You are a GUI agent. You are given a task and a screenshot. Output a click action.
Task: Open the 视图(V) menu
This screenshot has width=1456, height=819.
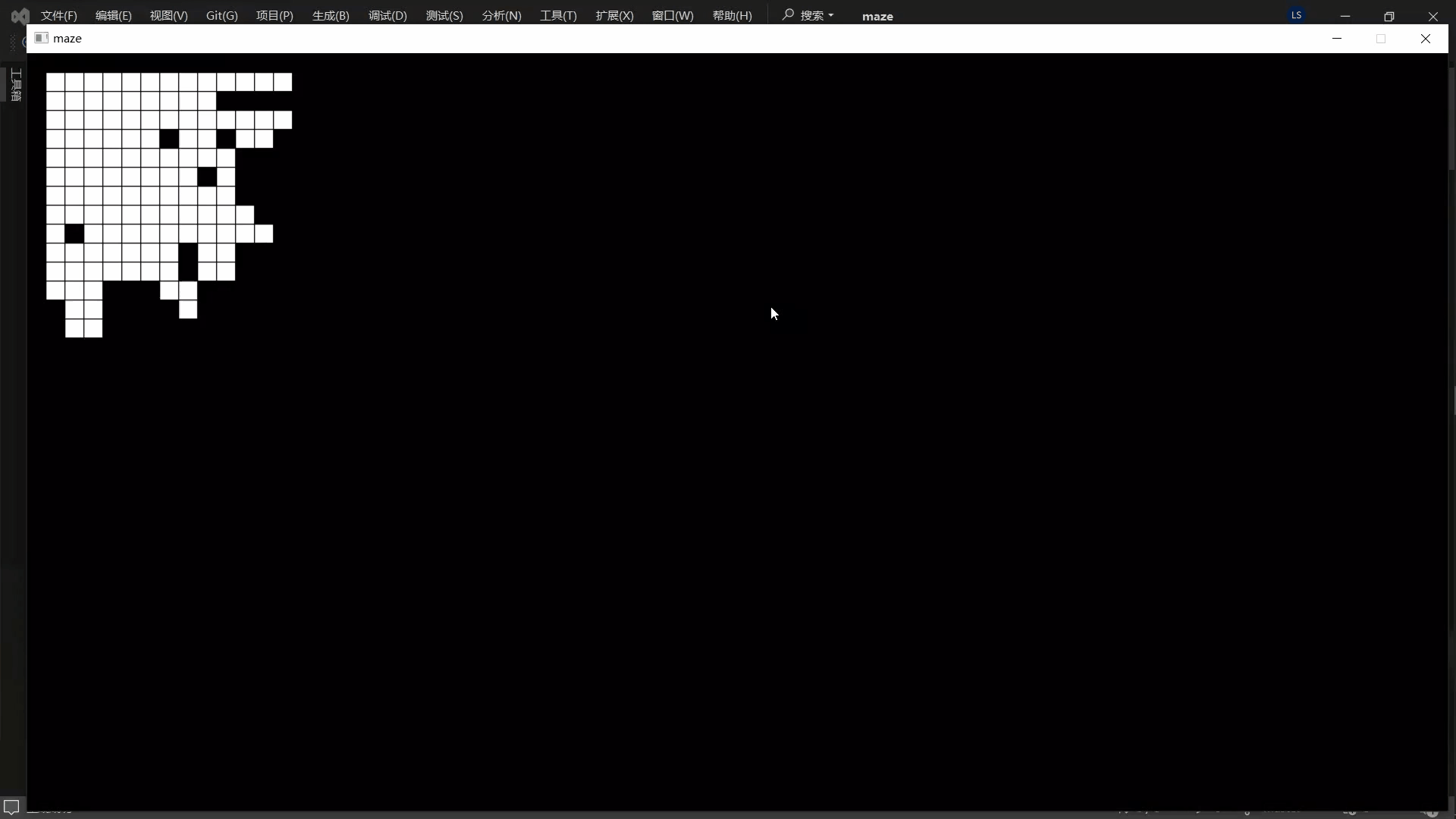168,16
